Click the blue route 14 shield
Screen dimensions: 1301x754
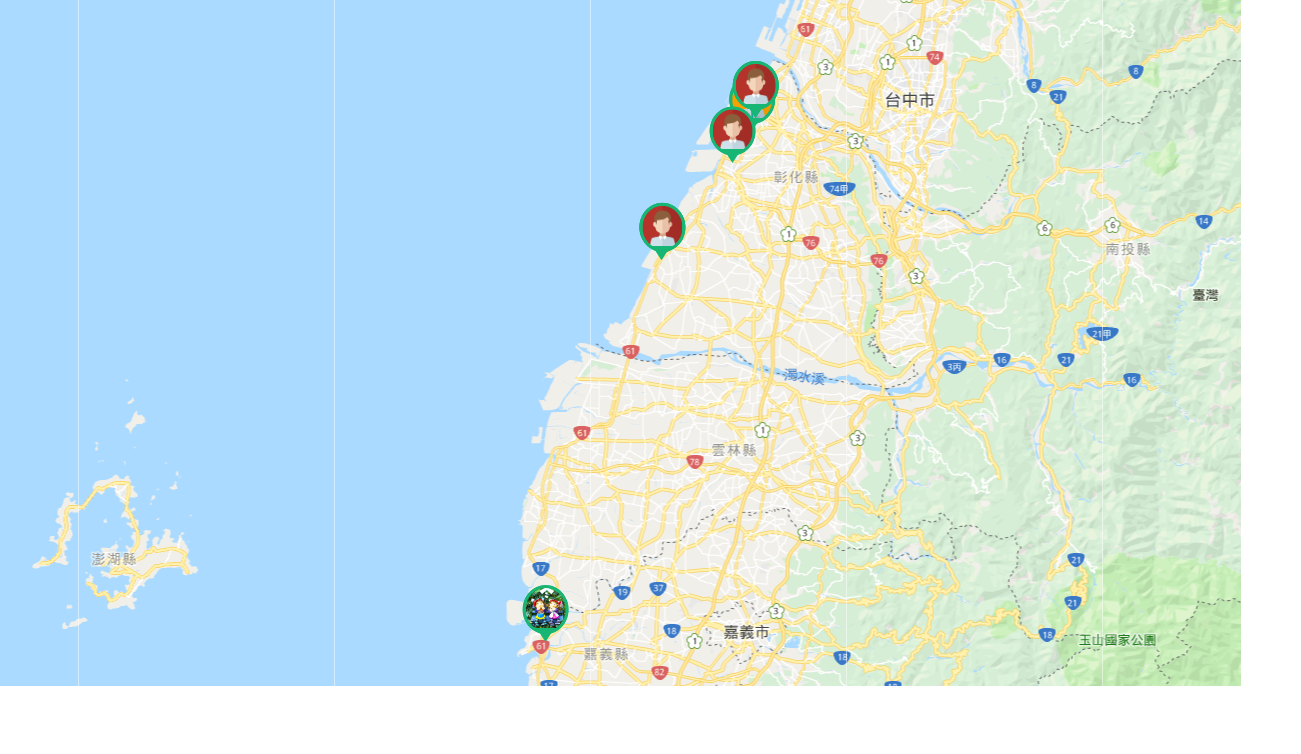pos(1203,221)
